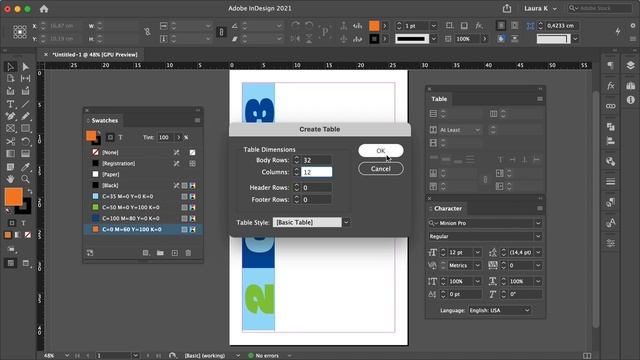
Task: Select the Eyedropper tool
Action: (x=25, y=167)
